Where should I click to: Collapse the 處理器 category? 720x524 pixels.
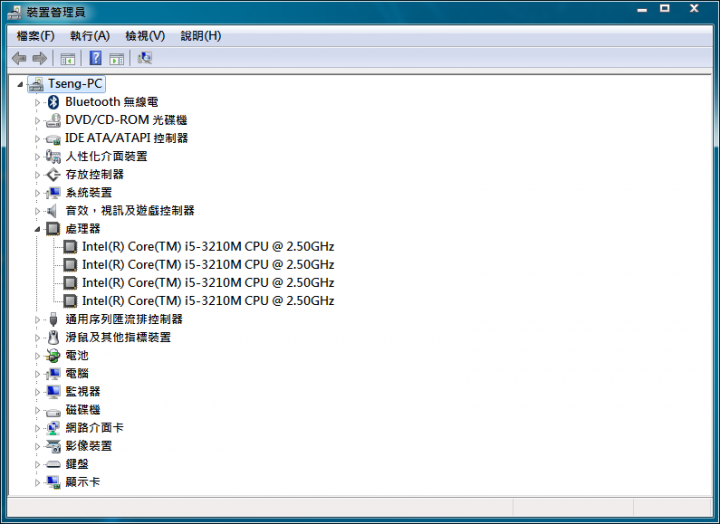(38, 229)
